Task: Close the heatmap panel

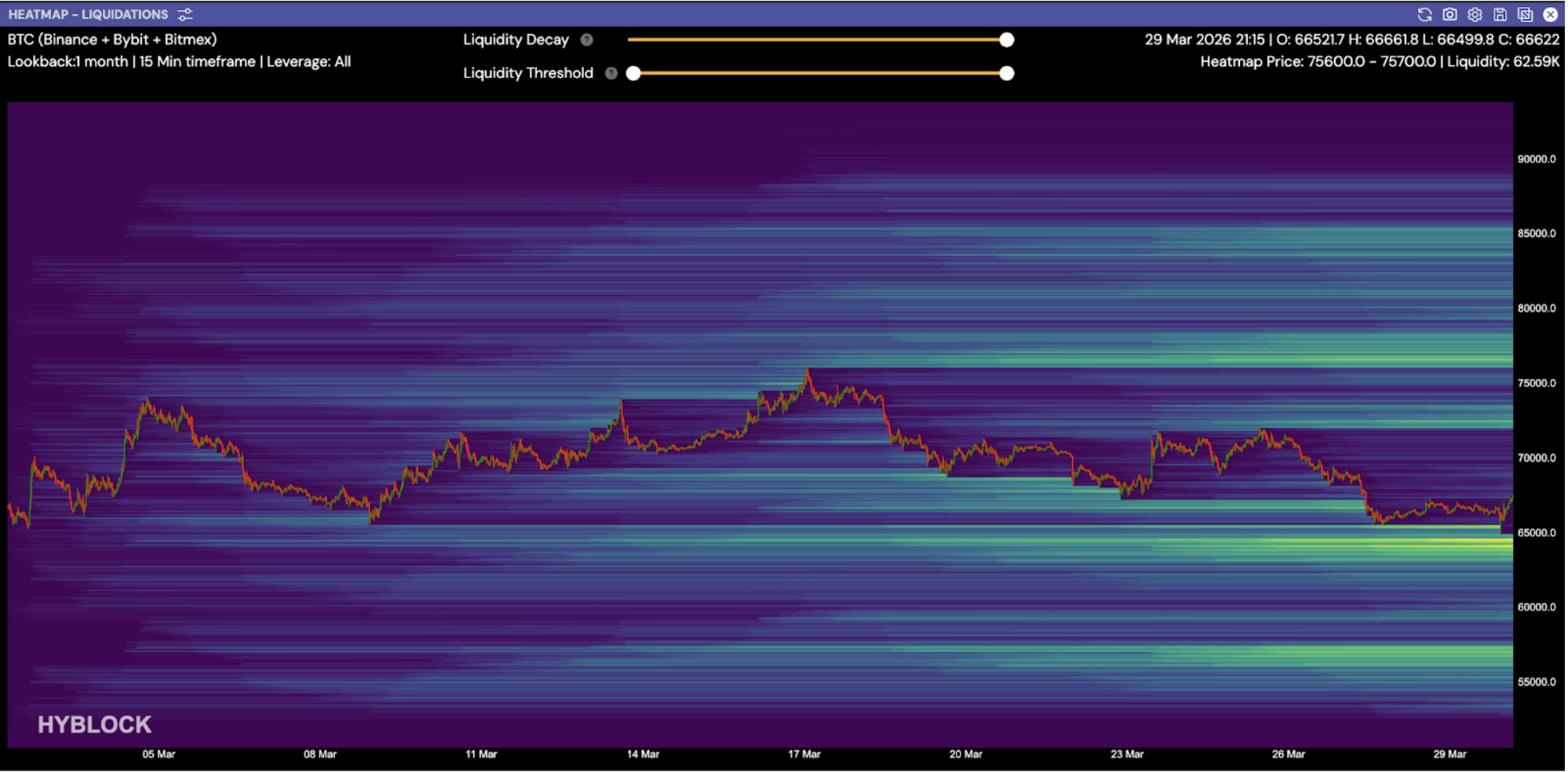Action: tap(1550, 14)
